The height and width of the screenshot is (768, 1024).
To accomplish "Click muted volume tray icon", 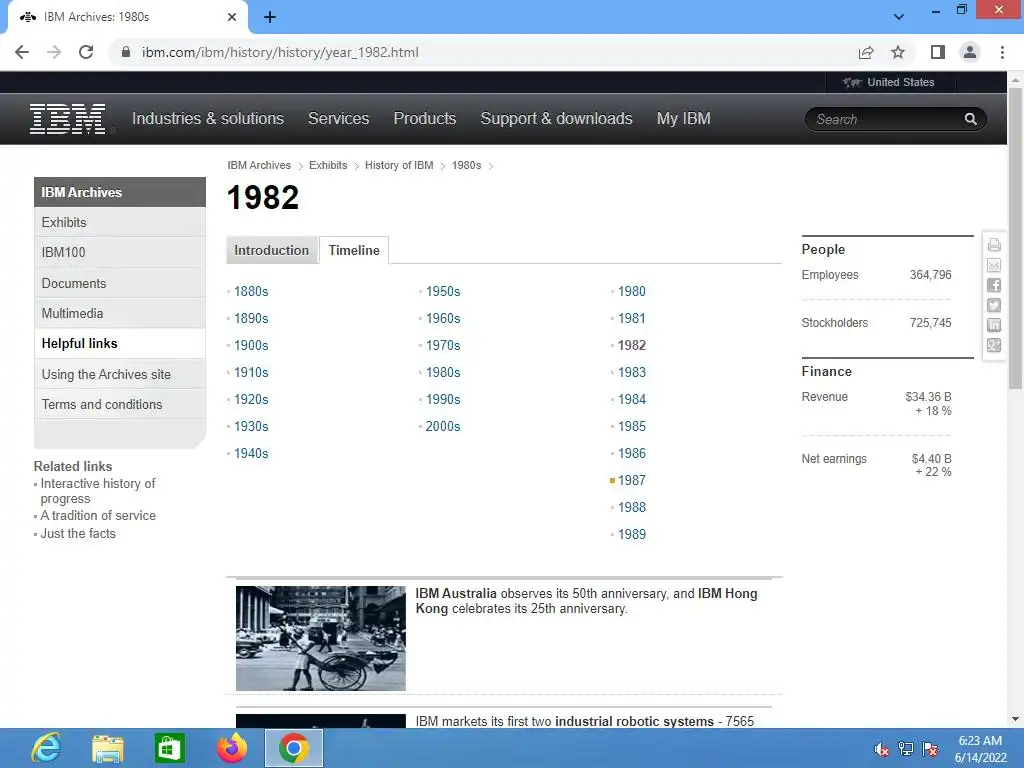I will pyautogui.click(x=881, y=749).
